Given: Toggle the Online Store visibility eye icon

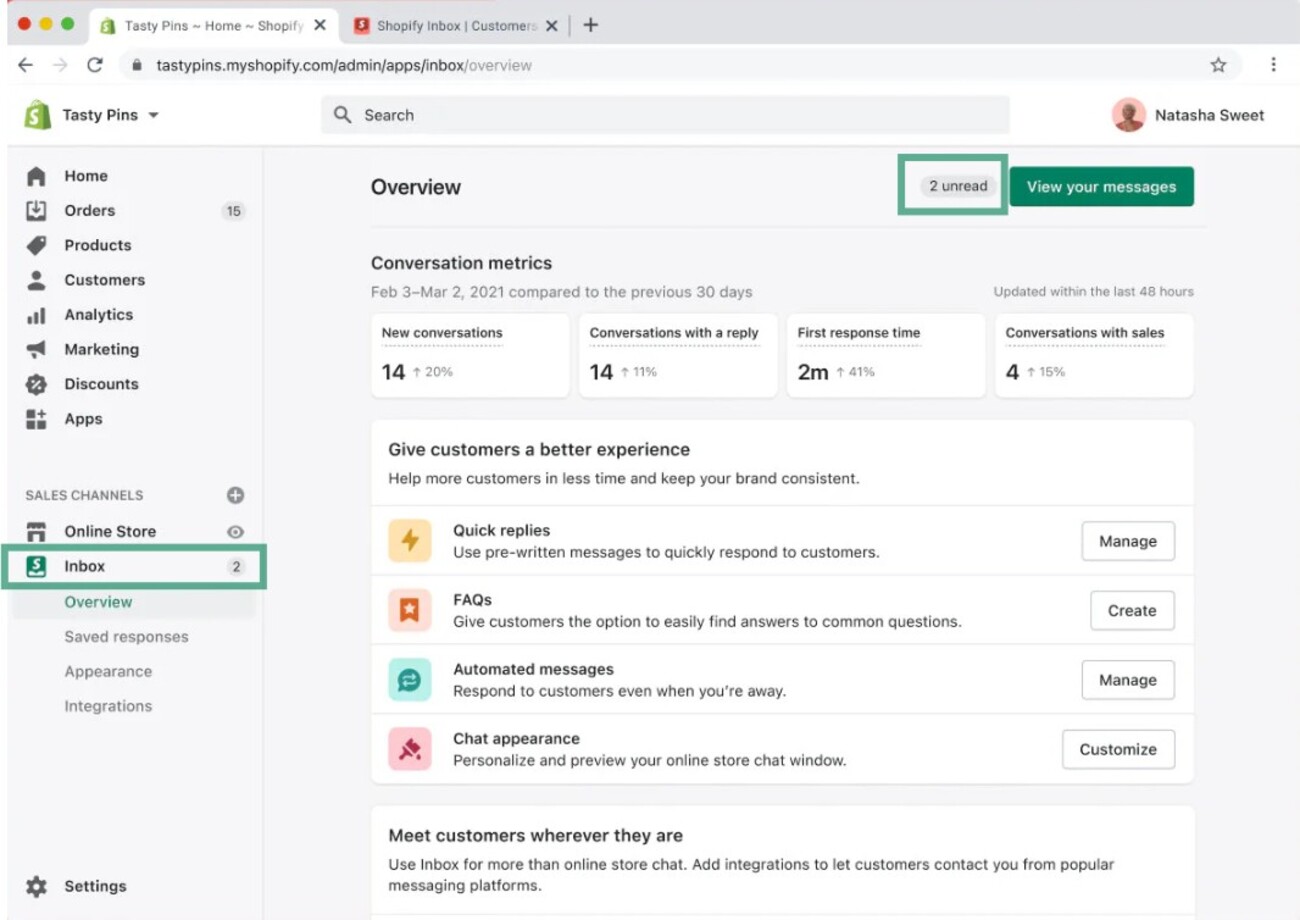Looking at the screenshot, I should (x=234, y=531).
